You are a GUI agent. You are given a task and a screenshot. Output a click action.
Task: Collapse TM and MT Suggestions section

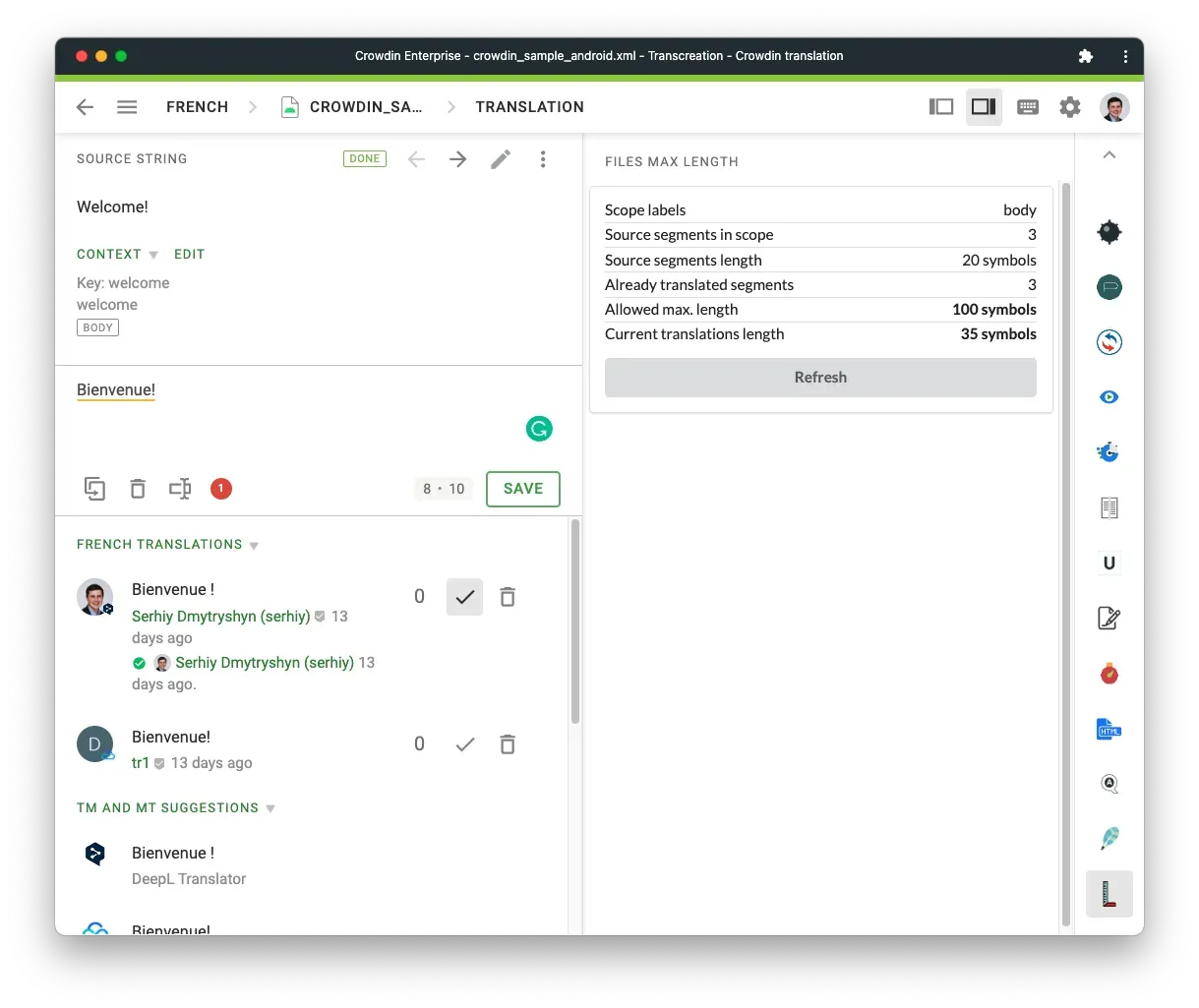[270, 809]
